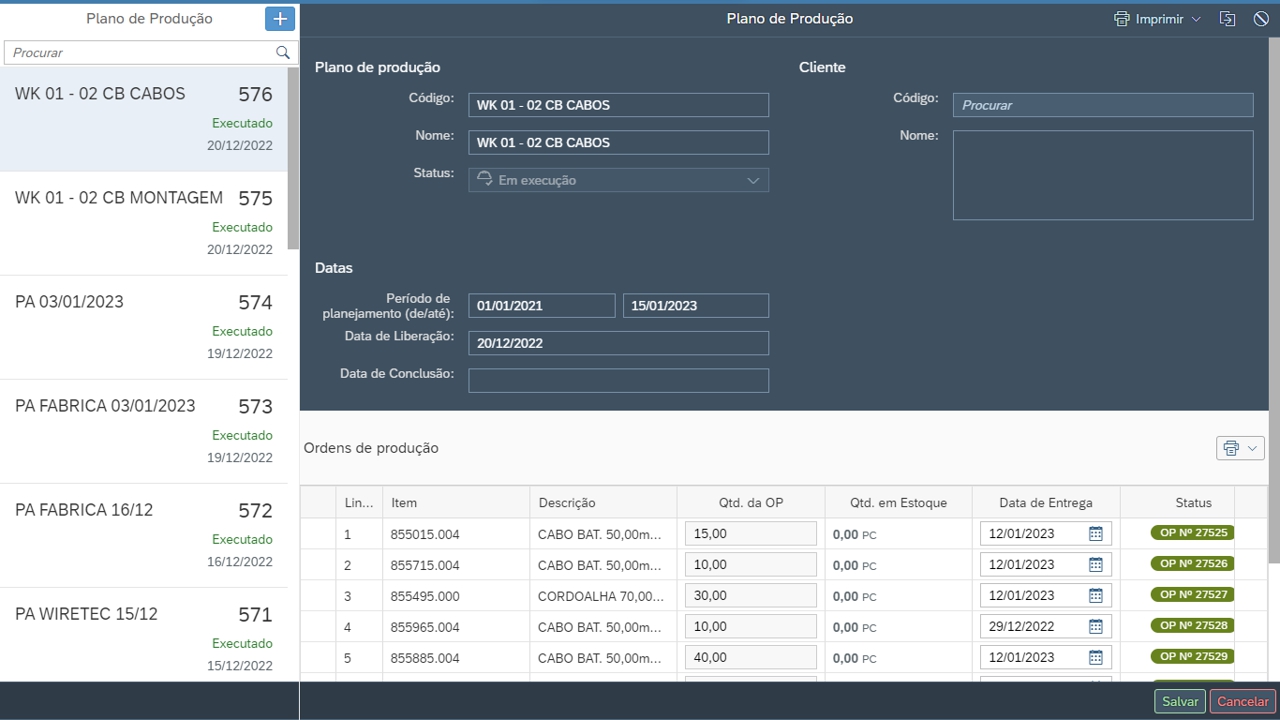Open calendar icon for line 1 delivery date
This screenshot has width=1280, height=720.
click(1095, 534)
